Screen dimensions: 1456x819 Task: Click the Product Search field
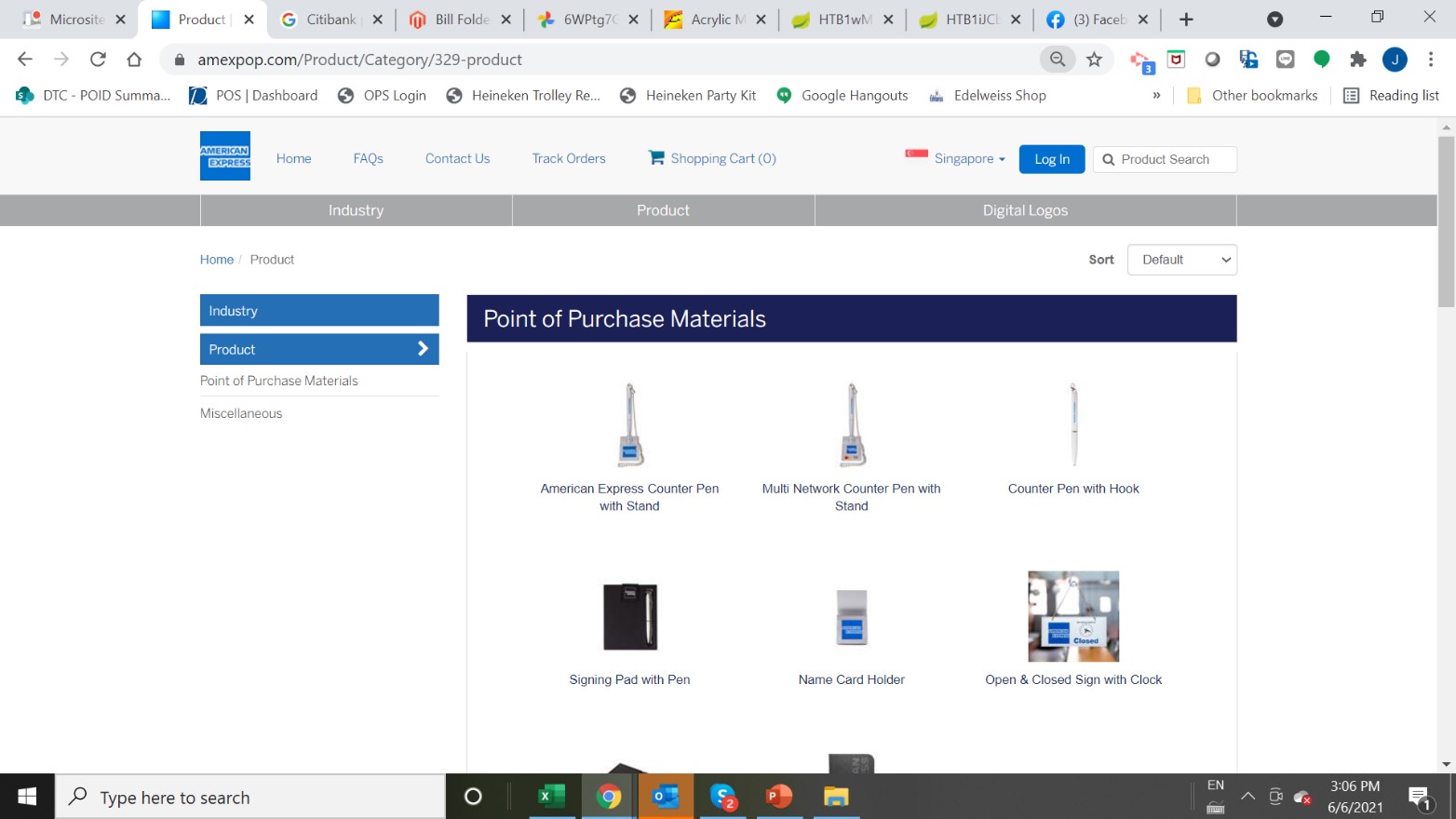point(1165,159)
